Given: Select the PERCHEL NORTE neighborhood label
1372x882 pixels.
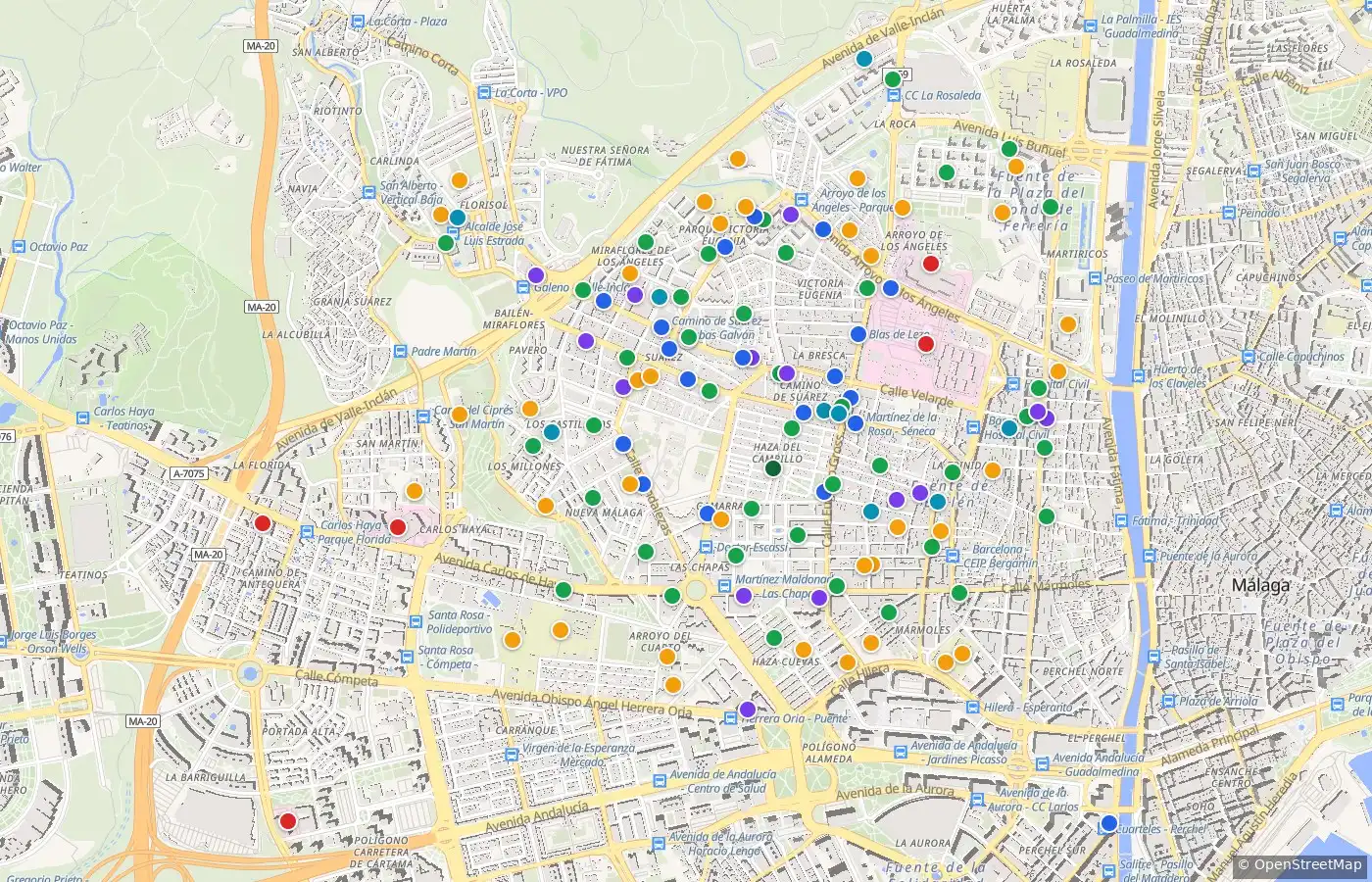Looking at the screenshot, I should tap(1081, 671).
